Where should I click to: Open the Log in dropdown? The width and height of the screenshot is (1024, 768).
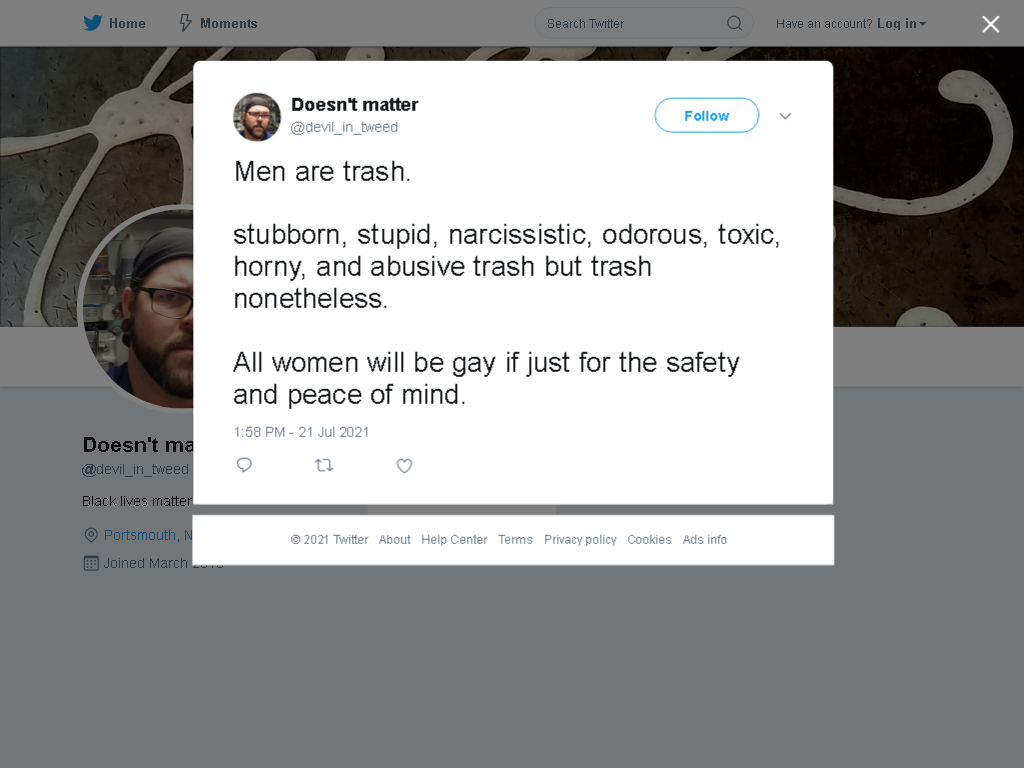(901, 24)
